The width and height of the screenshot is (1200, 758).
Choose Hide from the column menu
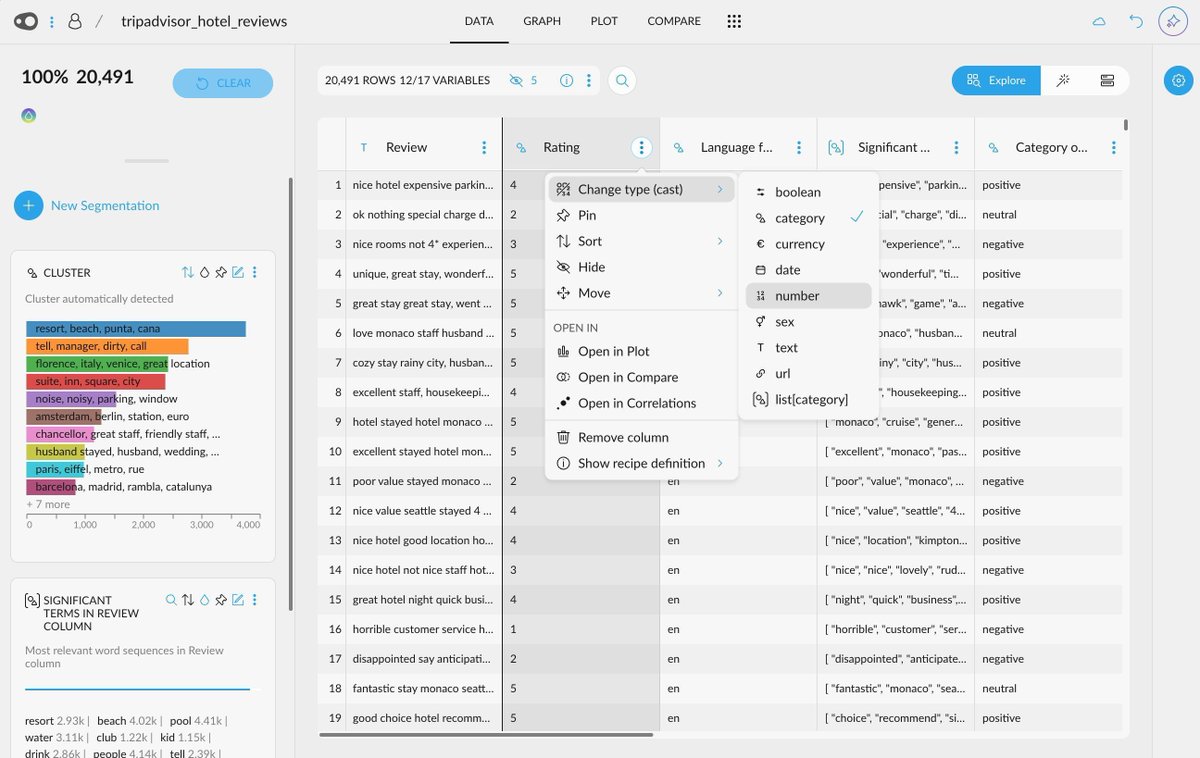point(641,267)
